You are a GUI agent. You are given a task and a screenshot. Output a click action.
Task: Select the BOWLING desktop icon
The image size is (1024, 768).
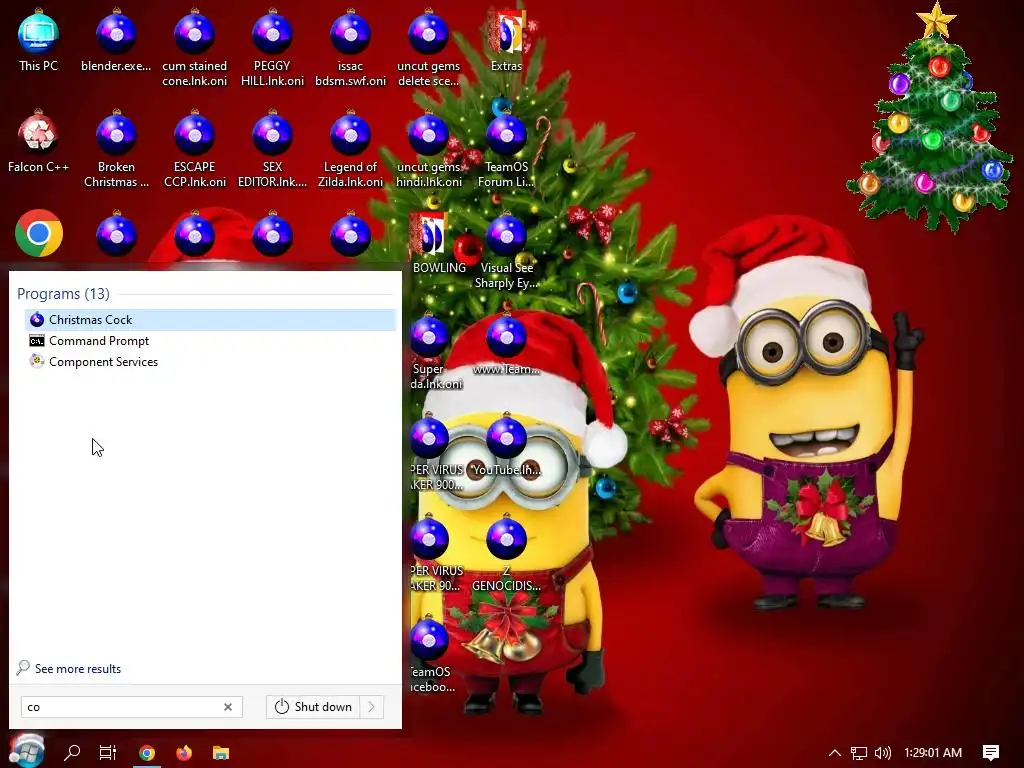coord(438,243)
